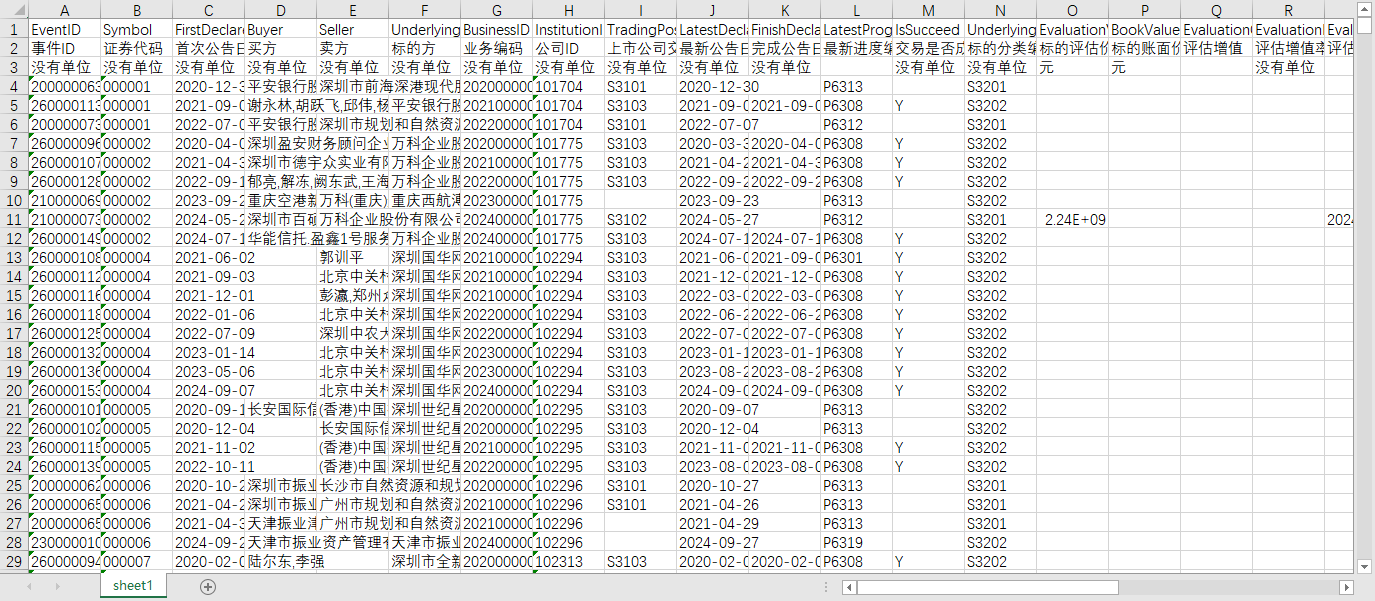Screen dimensions: 1375x601
Task: Select the Y cell in row 29
Action: [x=928, y=561]
